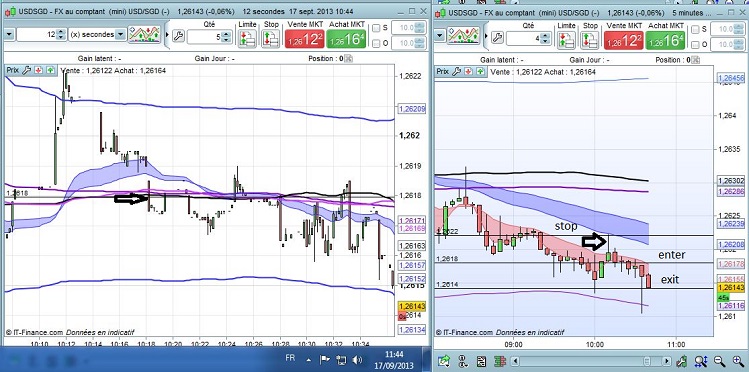This screenshot has width=749, height=372.
Task: Click volume speaker icon in system tray
Action: pyautogui.click(x=357, y=360)
